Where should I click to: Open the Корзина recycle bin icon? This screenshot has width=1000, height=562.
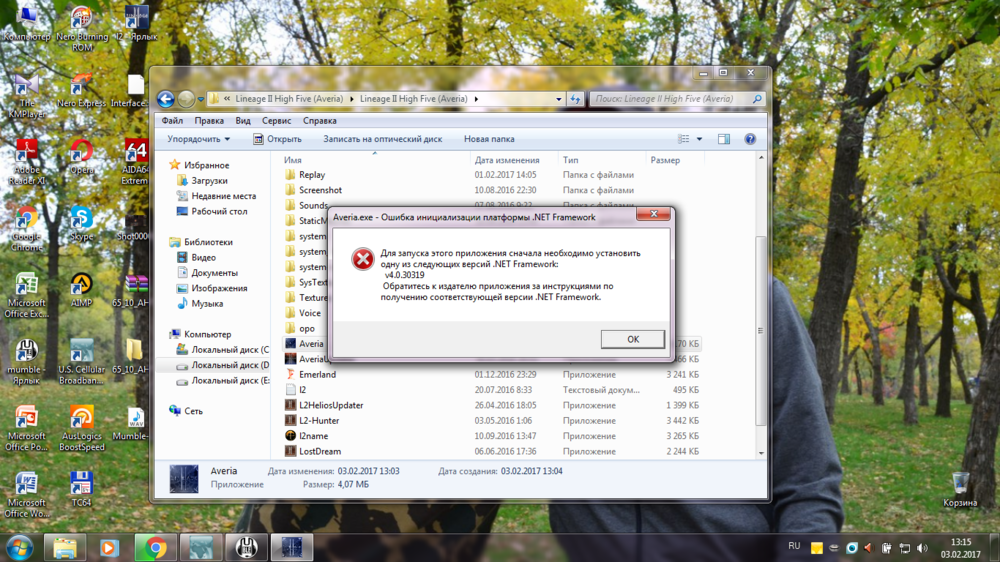tap(960, 486)
